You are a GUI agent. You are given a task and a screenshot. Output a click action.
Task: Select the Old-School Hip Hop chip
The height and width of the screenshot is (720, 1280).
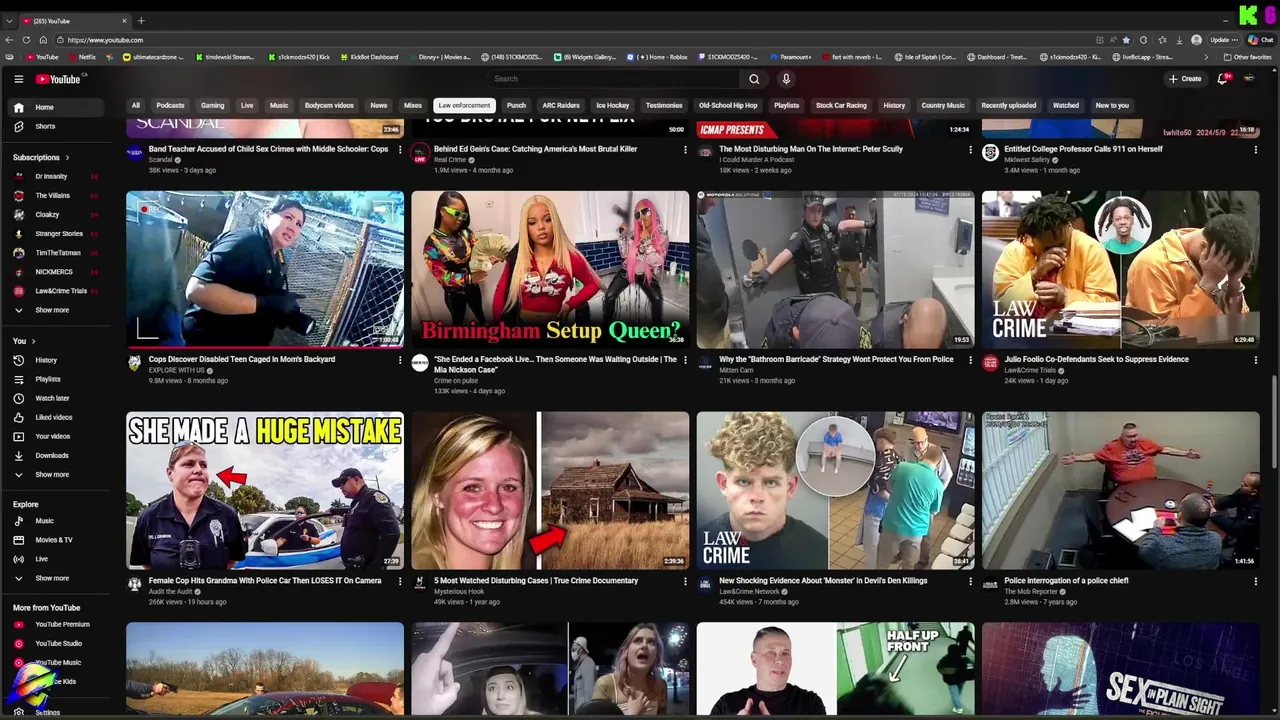[x=728, y=105]
